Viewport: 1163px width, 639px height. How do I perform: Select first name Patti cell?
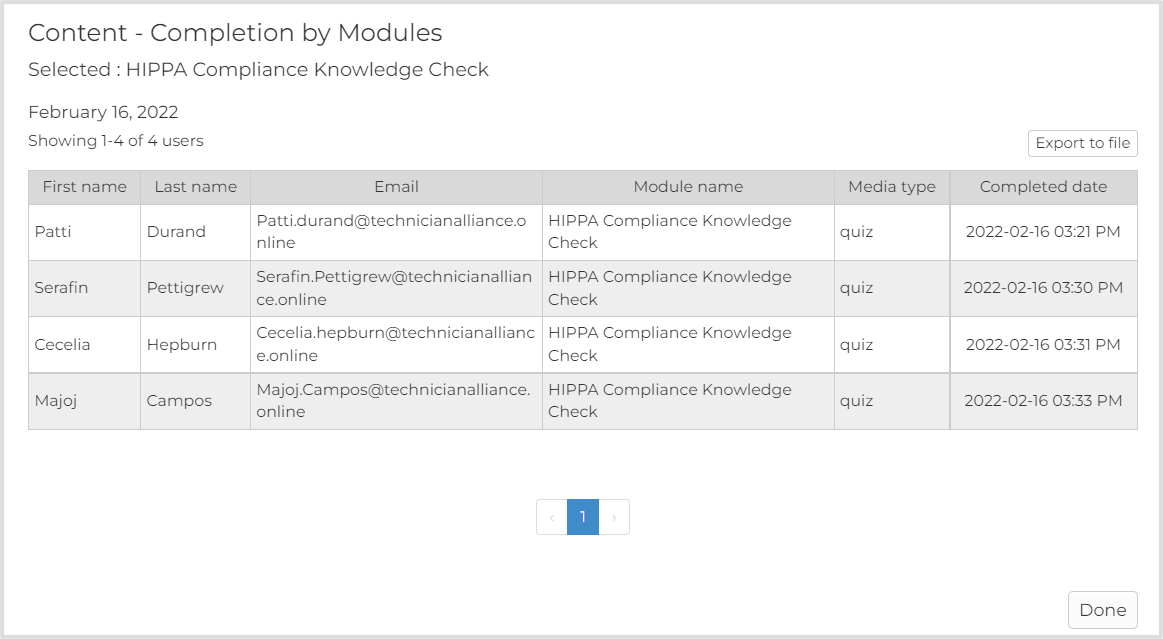[x=85, y=232]
